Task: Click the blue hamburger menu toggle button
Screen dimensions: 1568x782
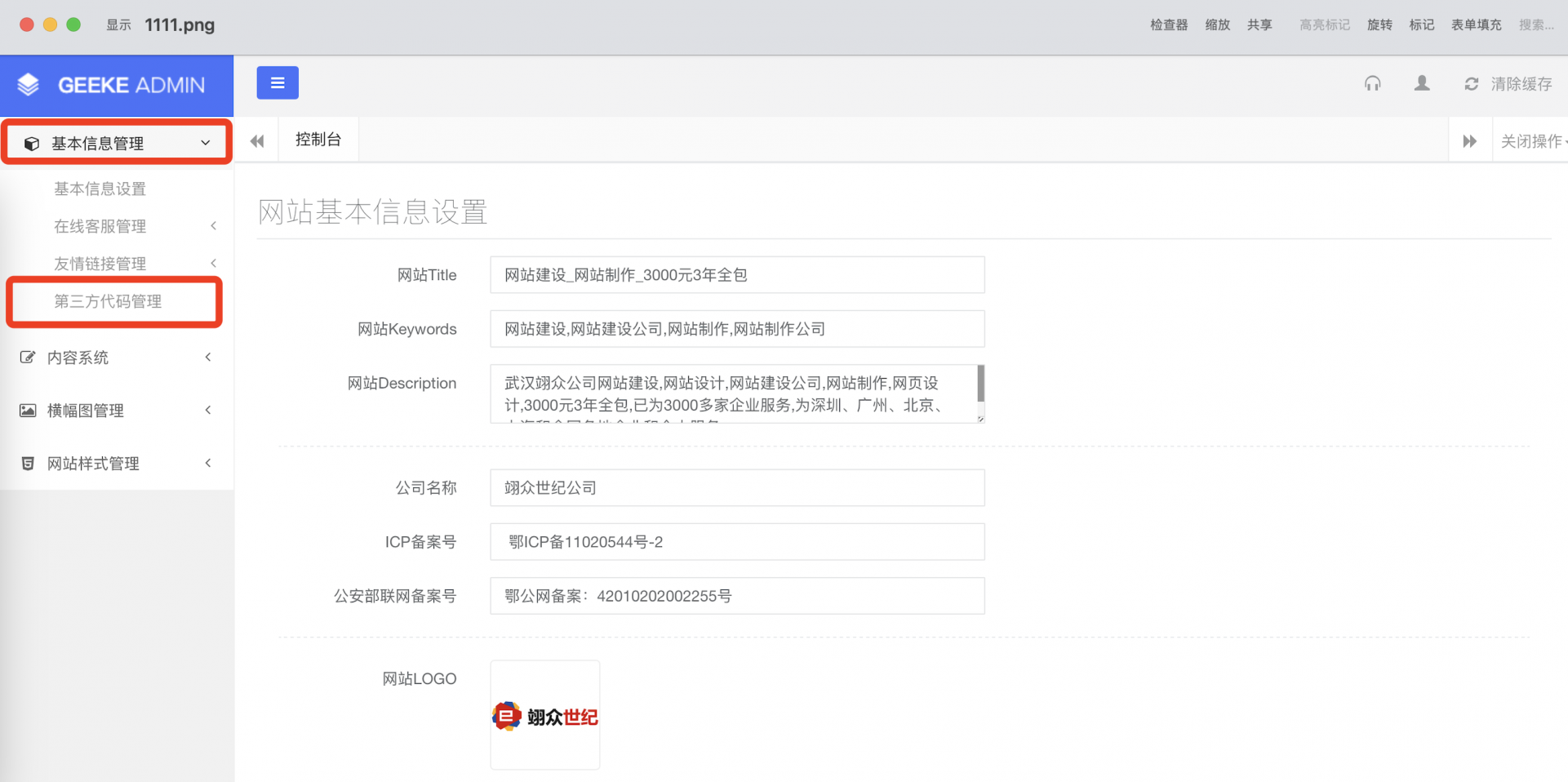Action: click(278, 83)
